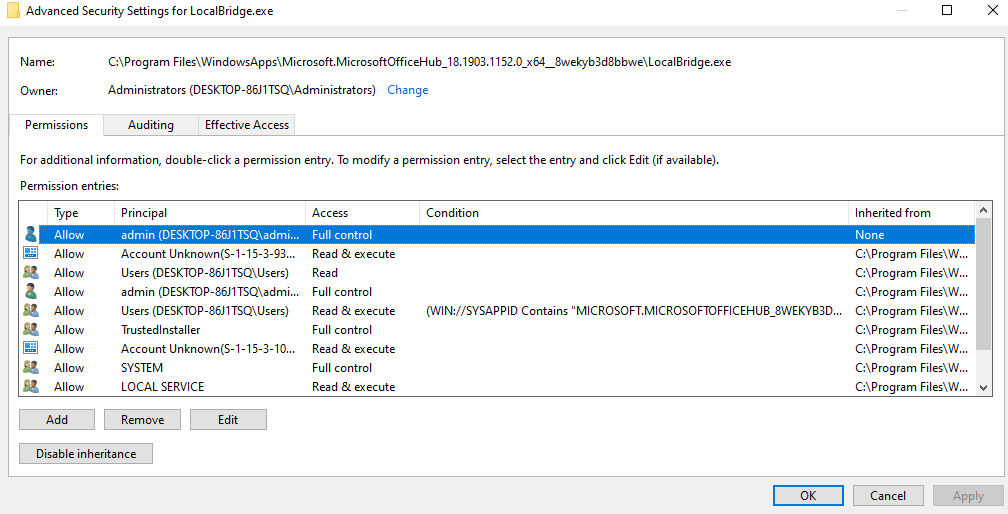Switch to the Auditing tab

(150, 125)
